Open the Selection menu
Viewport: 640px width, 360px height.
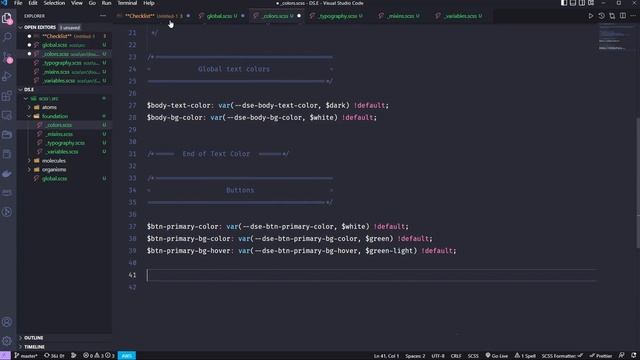tap(54, 3)
